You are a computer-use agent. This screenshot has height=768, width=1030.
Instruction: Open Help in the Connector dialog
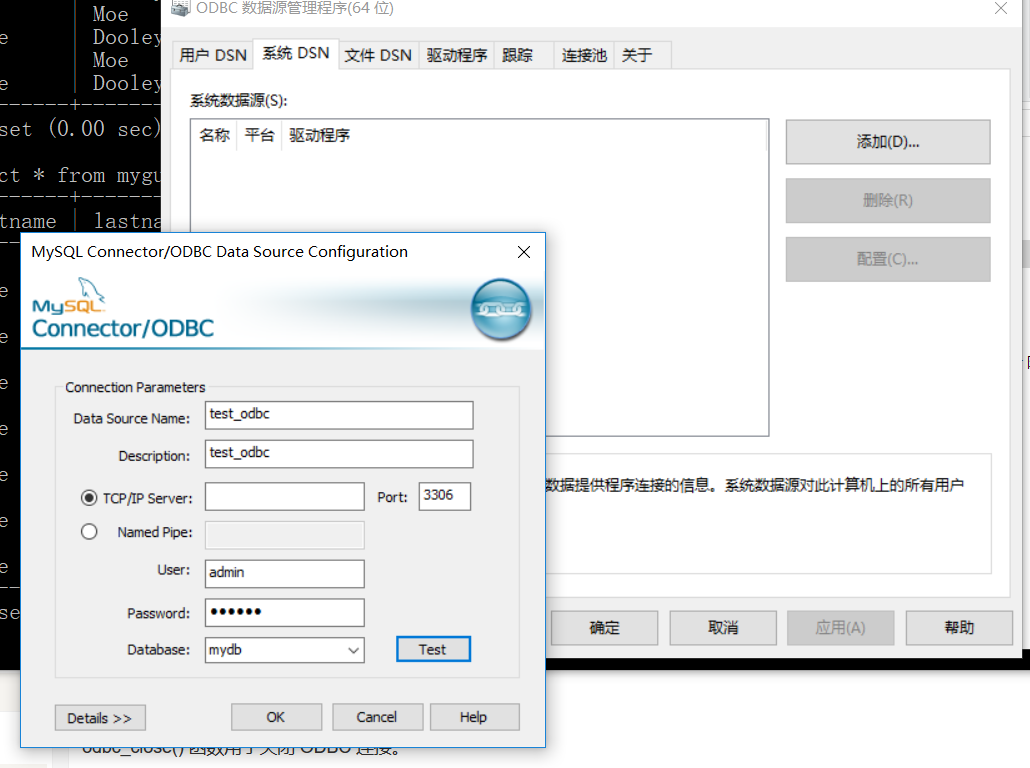pyautogui.click(x=473, y=717)
